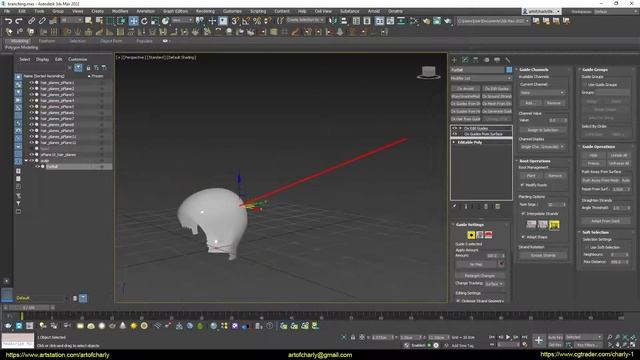
Task: Click the ViewCube in the viewport
Action: click(429, 72)
